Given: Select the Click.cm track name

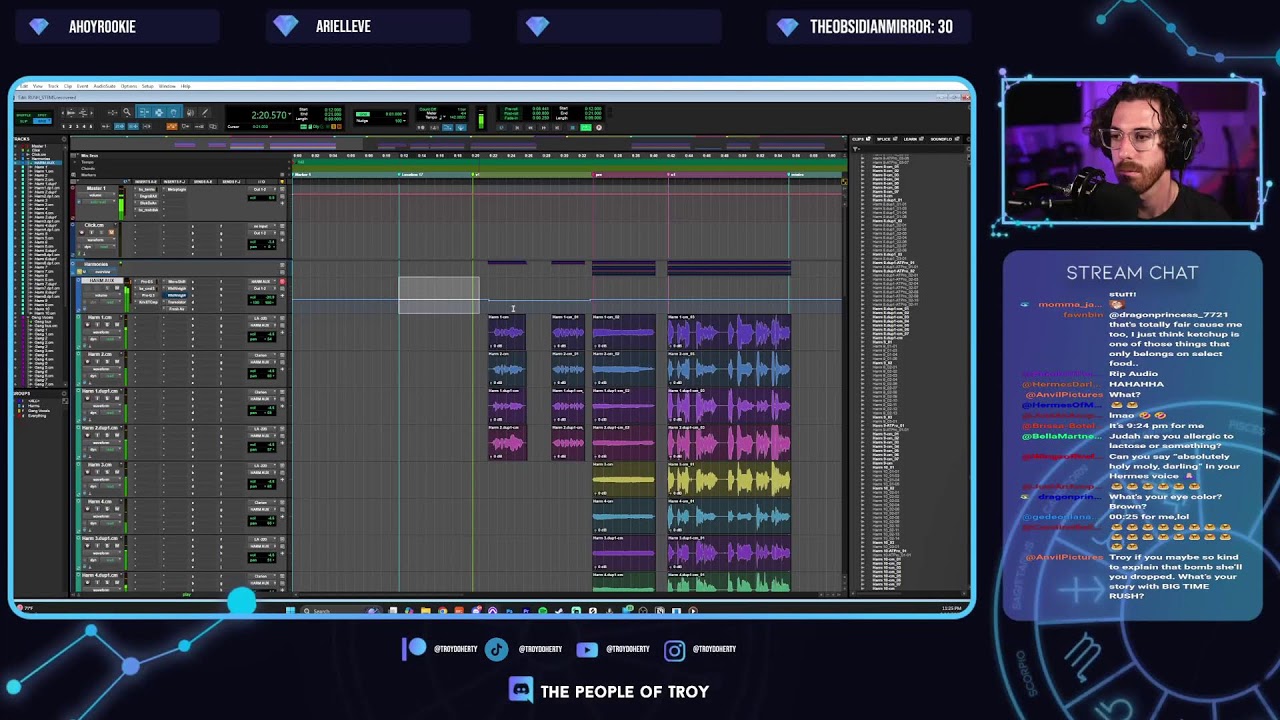Looking at the screenshot, I should pos(95,226).
